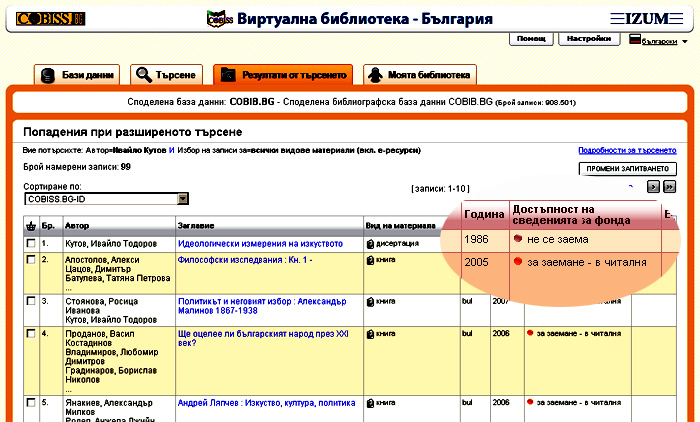
Task: Click the книга icon in record 3
Action: click(x=370, y=302)
